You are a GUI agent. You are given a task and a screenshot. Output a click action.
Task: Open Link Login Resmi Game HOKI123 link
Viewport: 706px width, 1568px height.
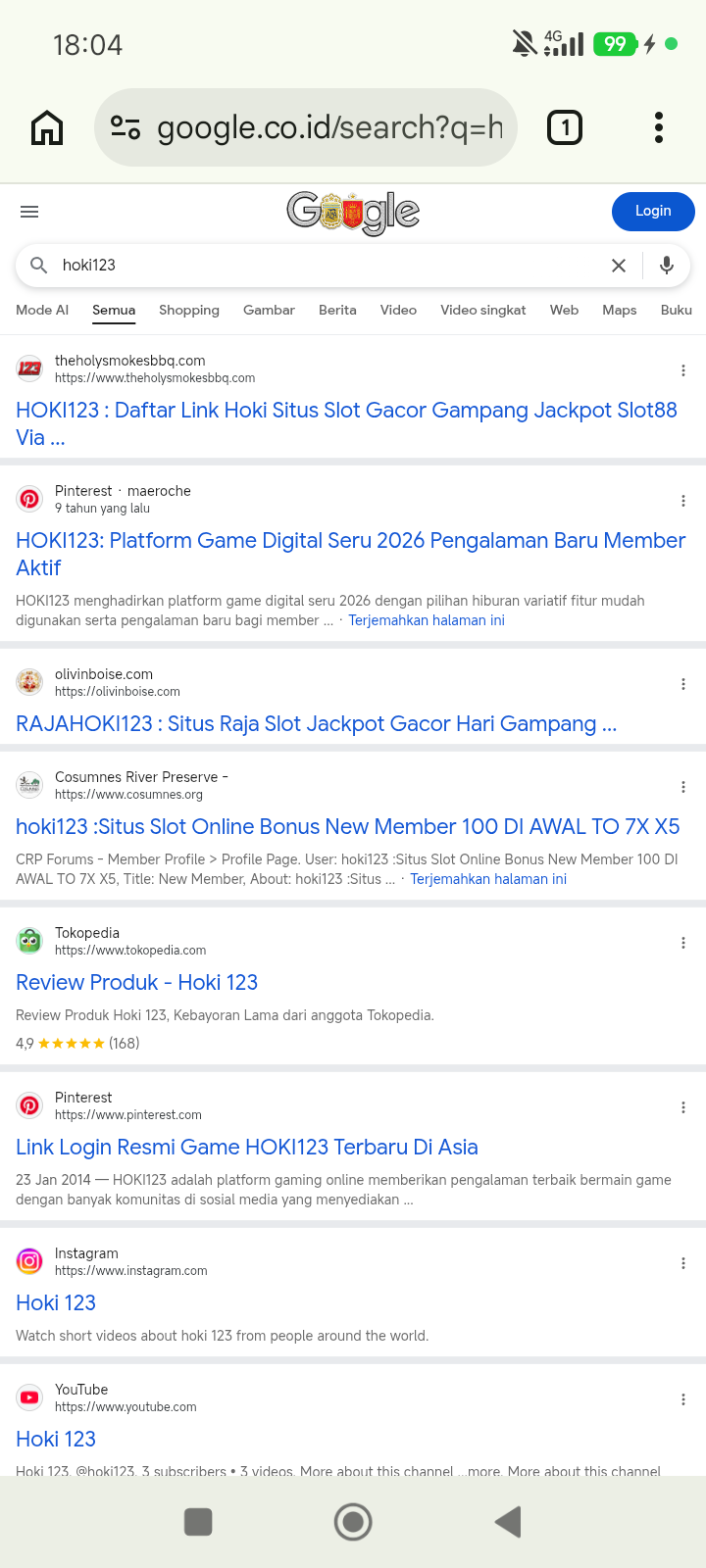[247, 1148]
